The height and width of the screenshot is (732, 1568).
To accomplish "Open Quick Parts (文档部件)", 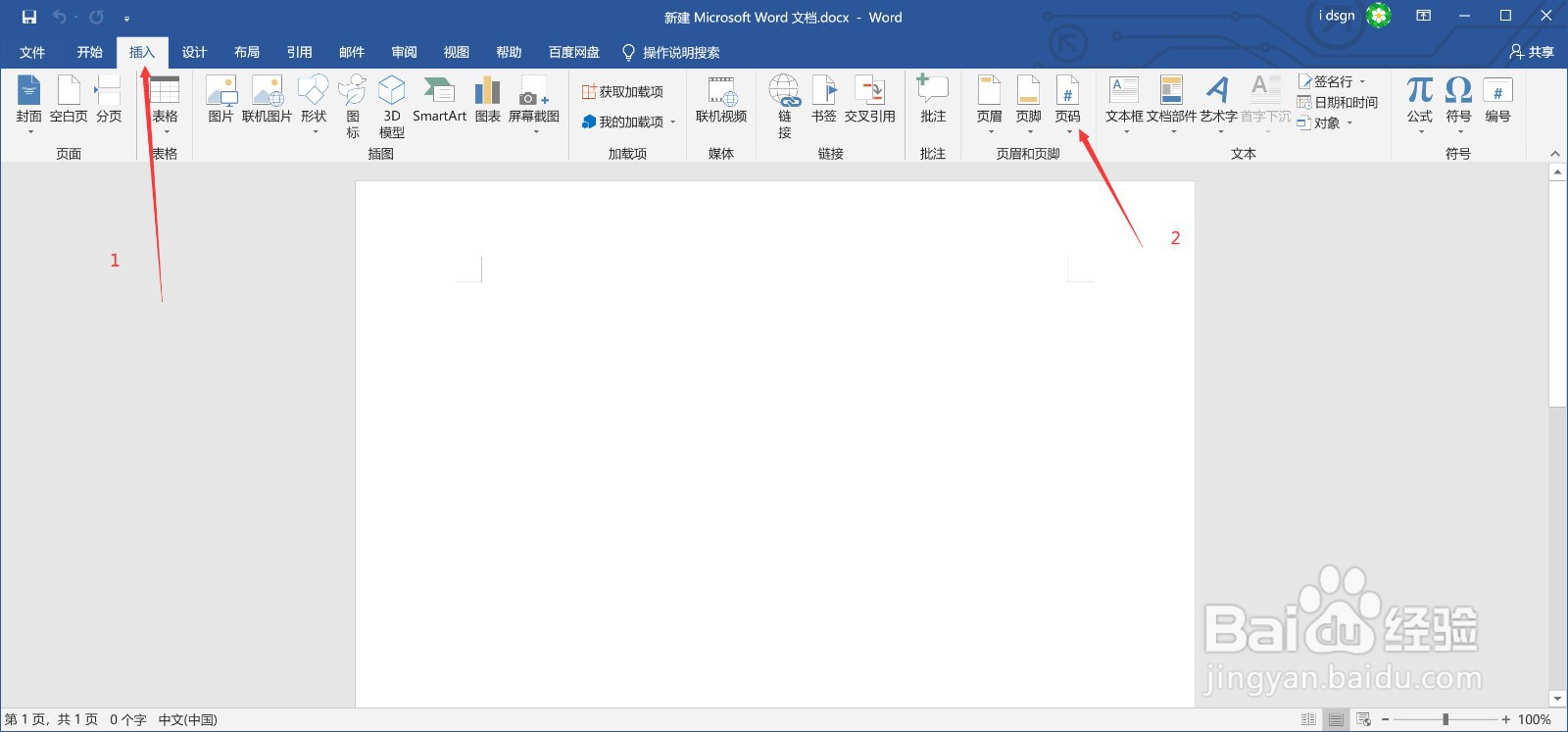I will click(1172, 104).
